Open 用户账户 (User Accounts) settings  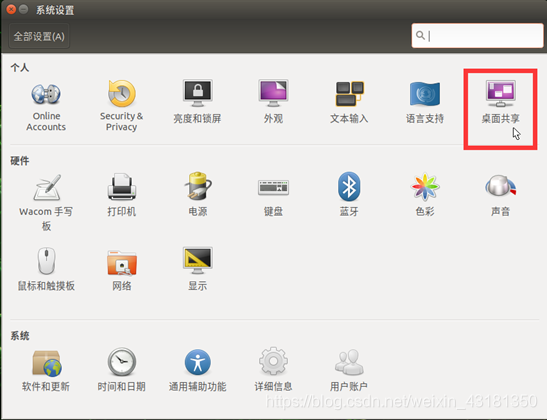tap(349, 370)
